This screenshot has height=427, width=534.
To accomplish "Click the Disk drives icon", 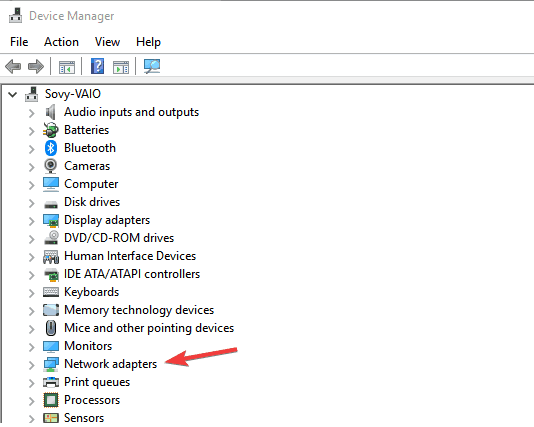I will coord(51,204).
